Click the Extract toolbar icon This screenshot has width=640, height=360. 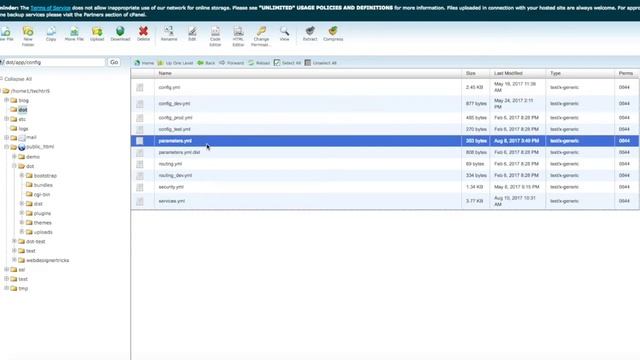point(310,31)
